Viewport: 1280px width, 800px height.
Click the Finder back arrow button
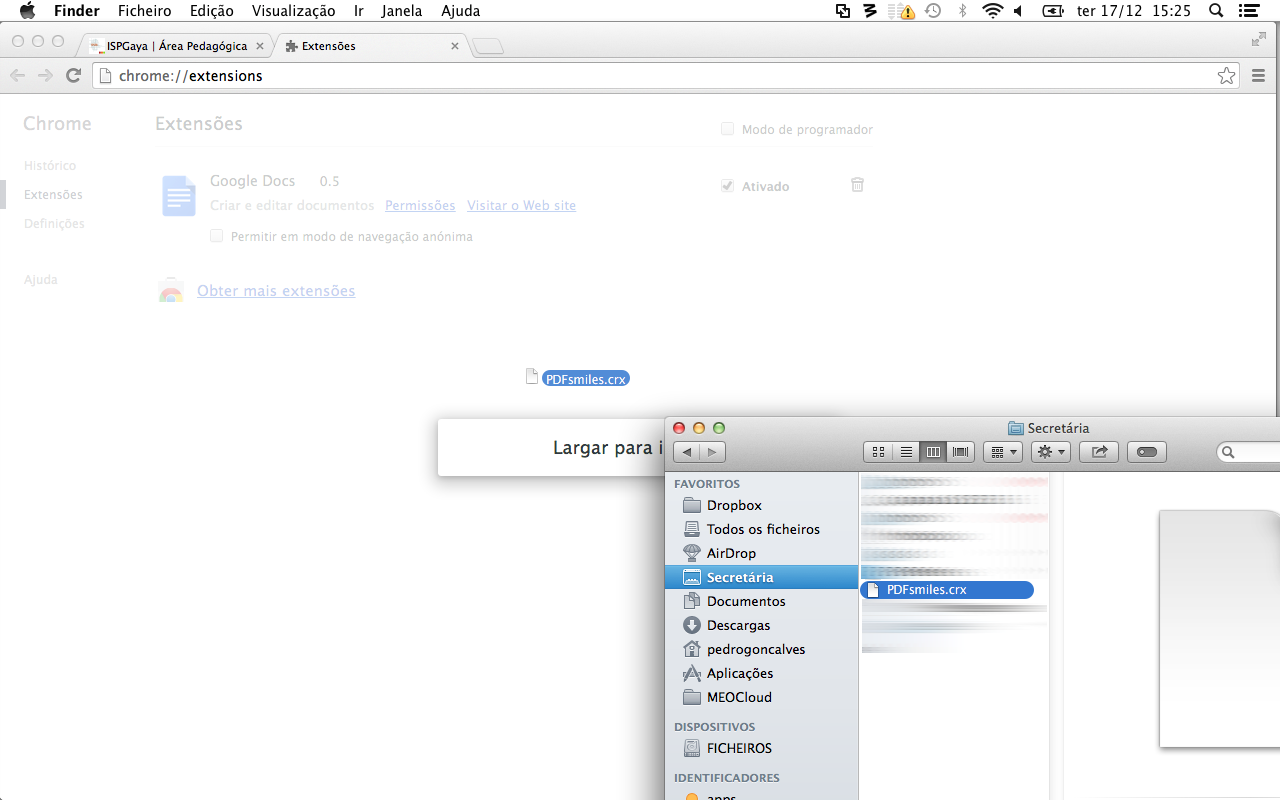pos(687,452)
